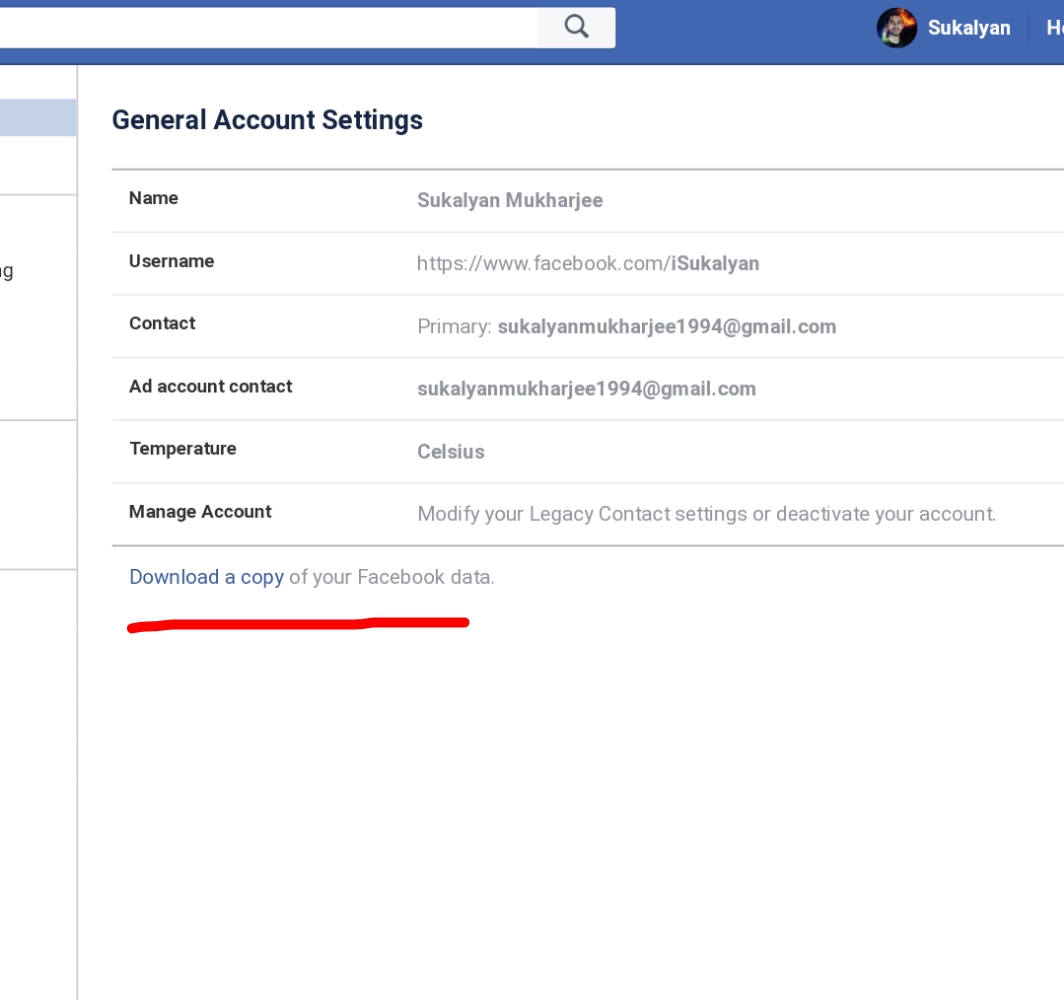Image resolution: width=1064 pixels, height=1000 pixels.
Task: Select the Sukalyan Mukharjee name value
Action: 510,200
